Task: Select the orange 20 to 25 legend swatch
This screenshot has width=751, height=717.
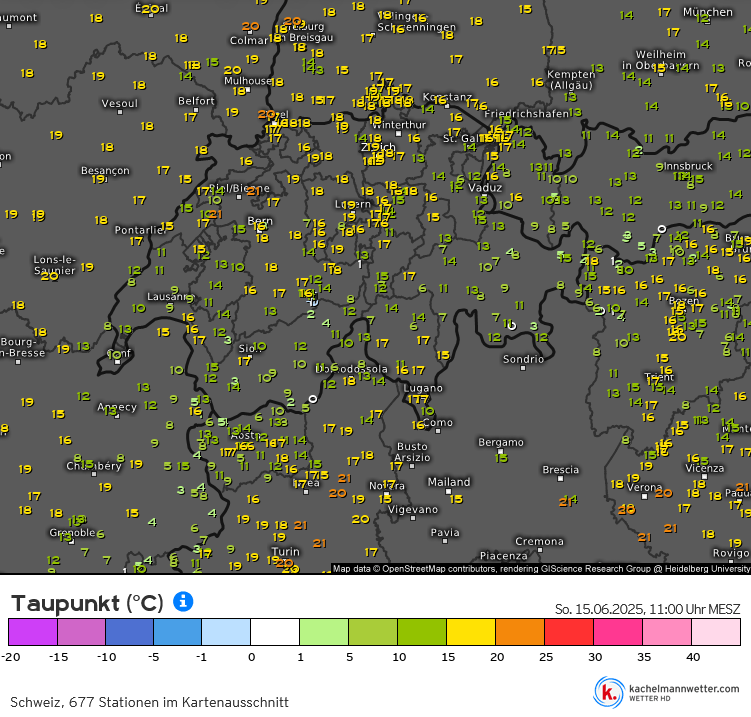Action: coord(519,632)
